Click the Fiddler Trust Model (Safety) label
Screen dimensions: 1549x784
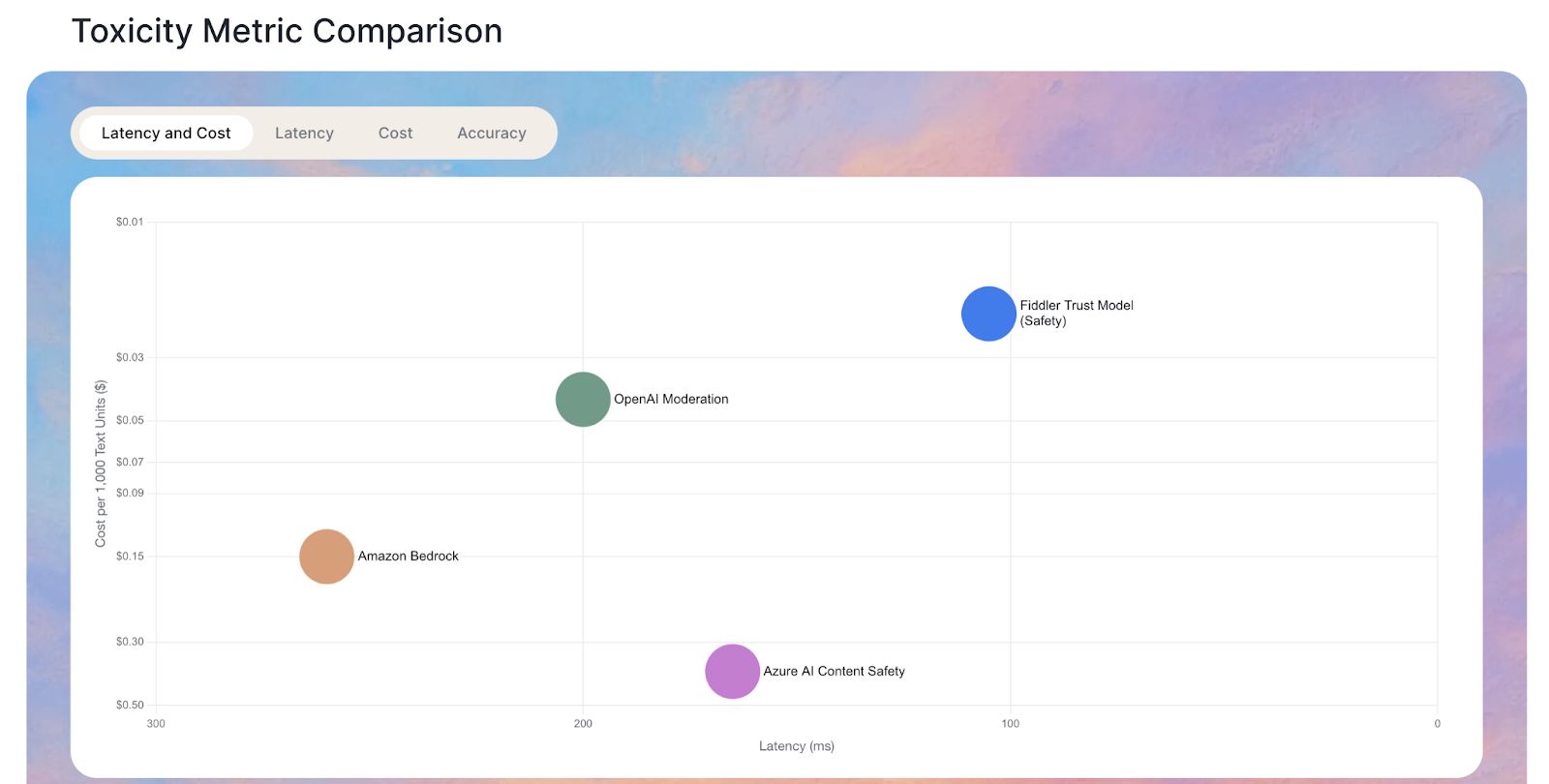coord(1077,313)
